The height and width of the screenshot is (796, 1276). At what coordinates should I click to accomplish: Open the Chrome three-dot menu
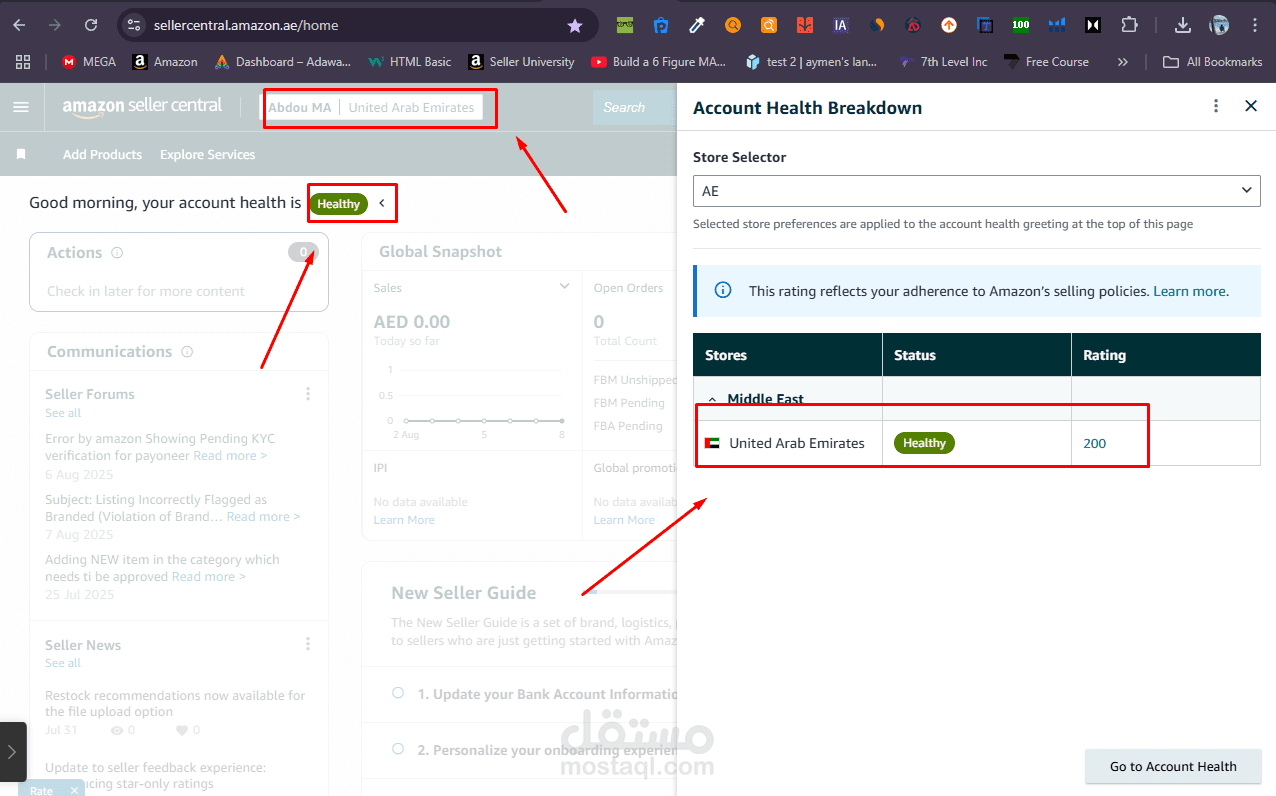point(1253,25)
